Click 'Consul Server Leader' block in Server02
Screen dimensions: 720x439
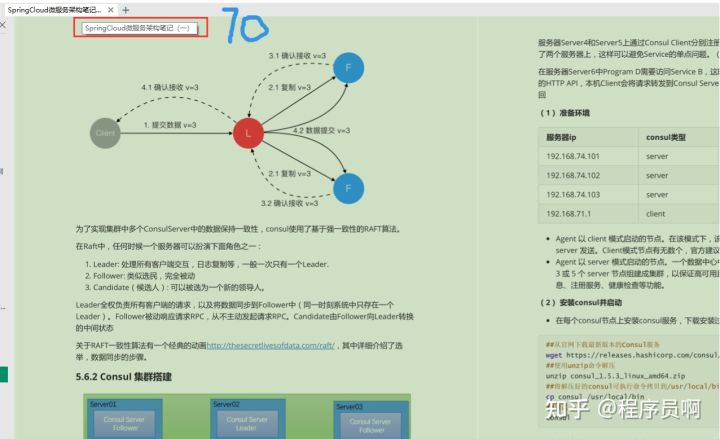tap(247, 423)
